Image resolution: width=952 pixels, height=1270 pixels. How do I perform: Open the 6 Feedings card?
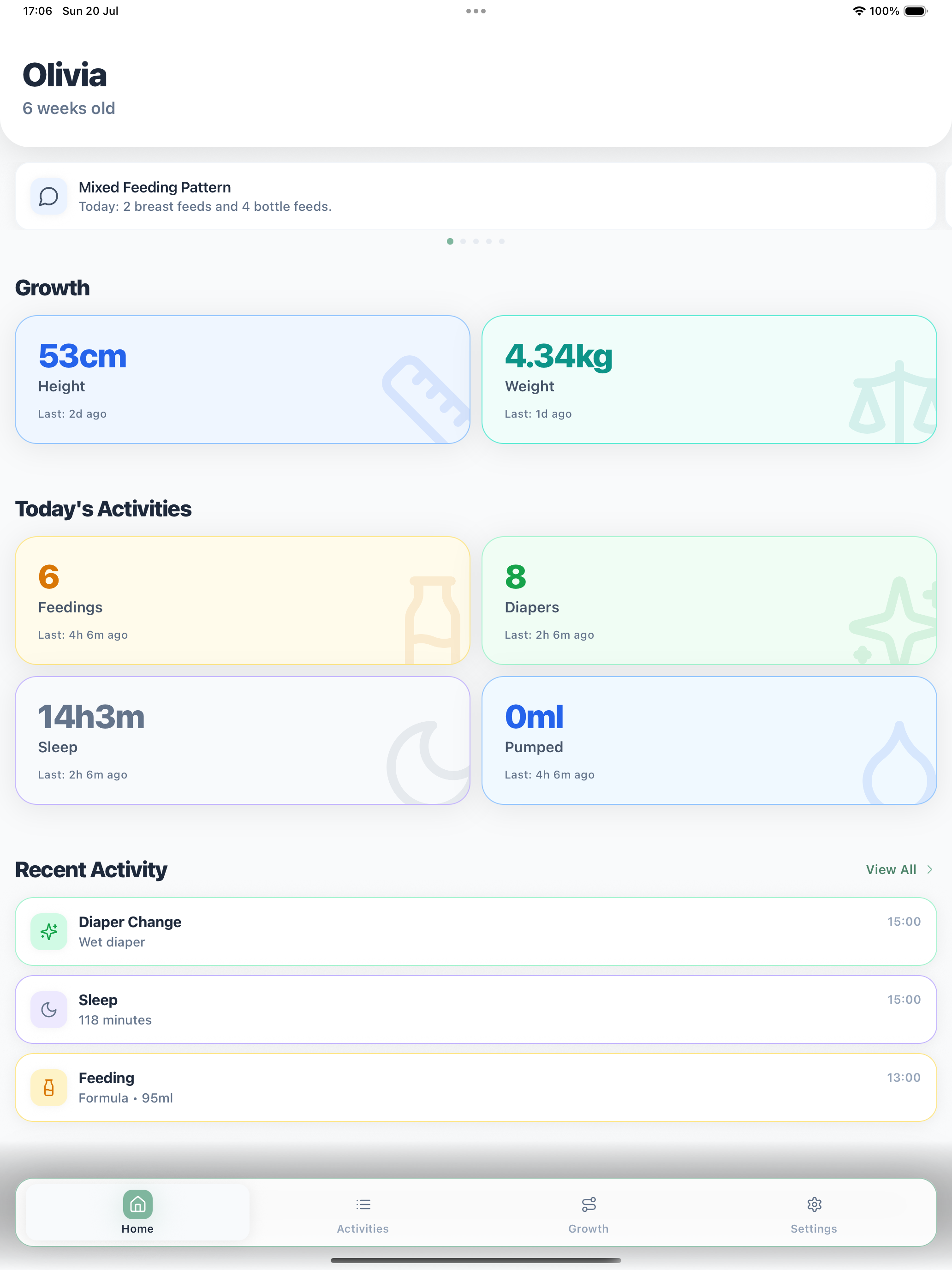243,600
